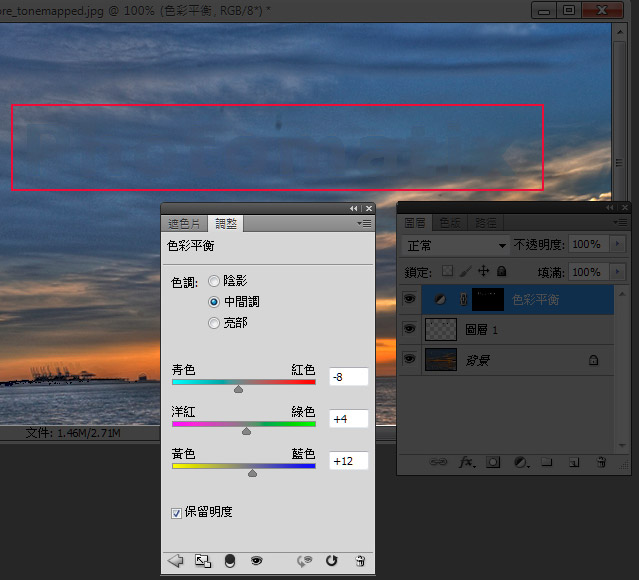The width and height of the screenshot is (639, 580).
Task: Select 背景 layer thumbnail
Action: (441, 359)
